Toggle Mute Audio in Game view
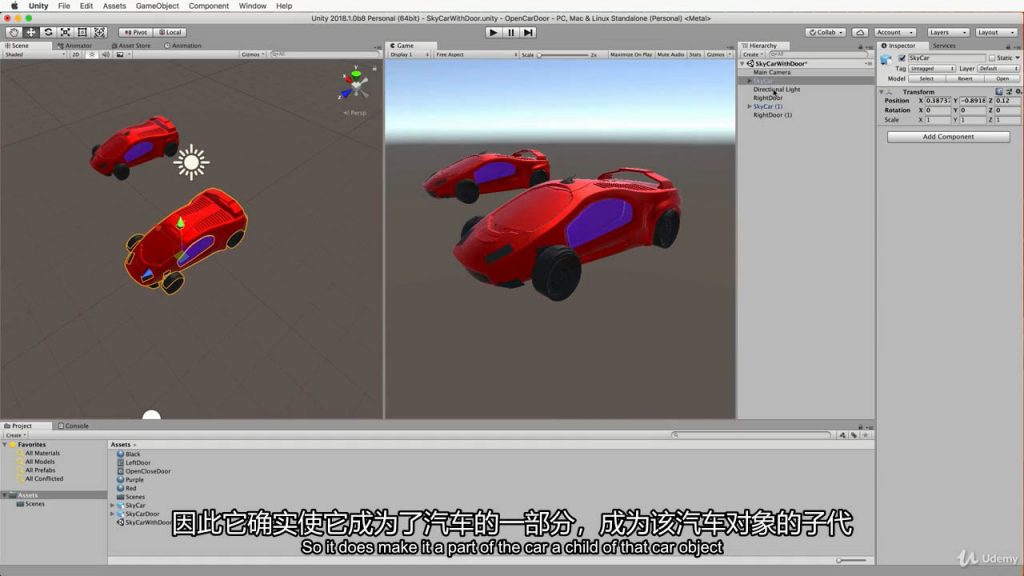 coord(671,55)
